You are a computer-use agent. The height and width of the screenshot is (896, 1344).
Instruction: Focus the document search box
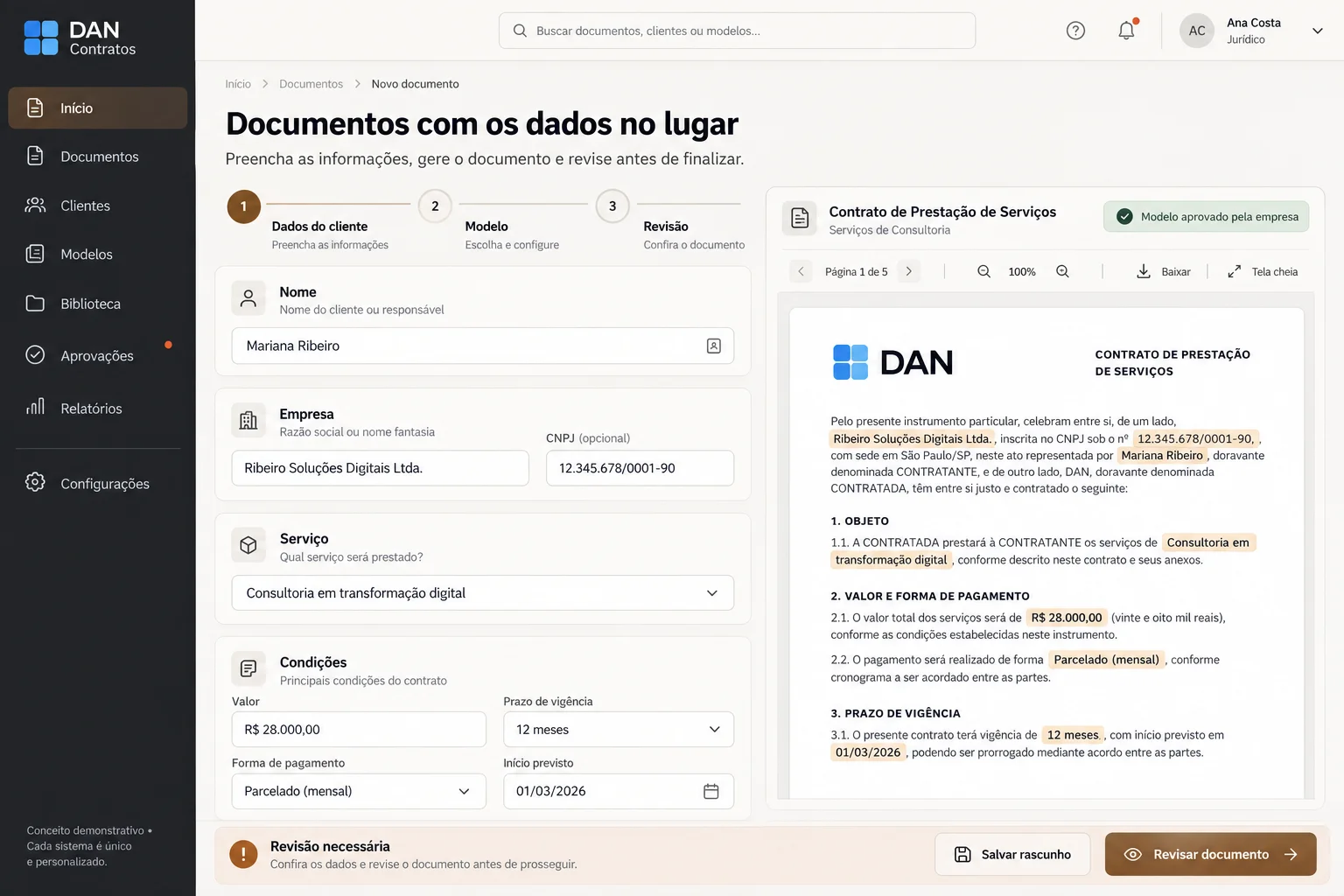[737, 31]
